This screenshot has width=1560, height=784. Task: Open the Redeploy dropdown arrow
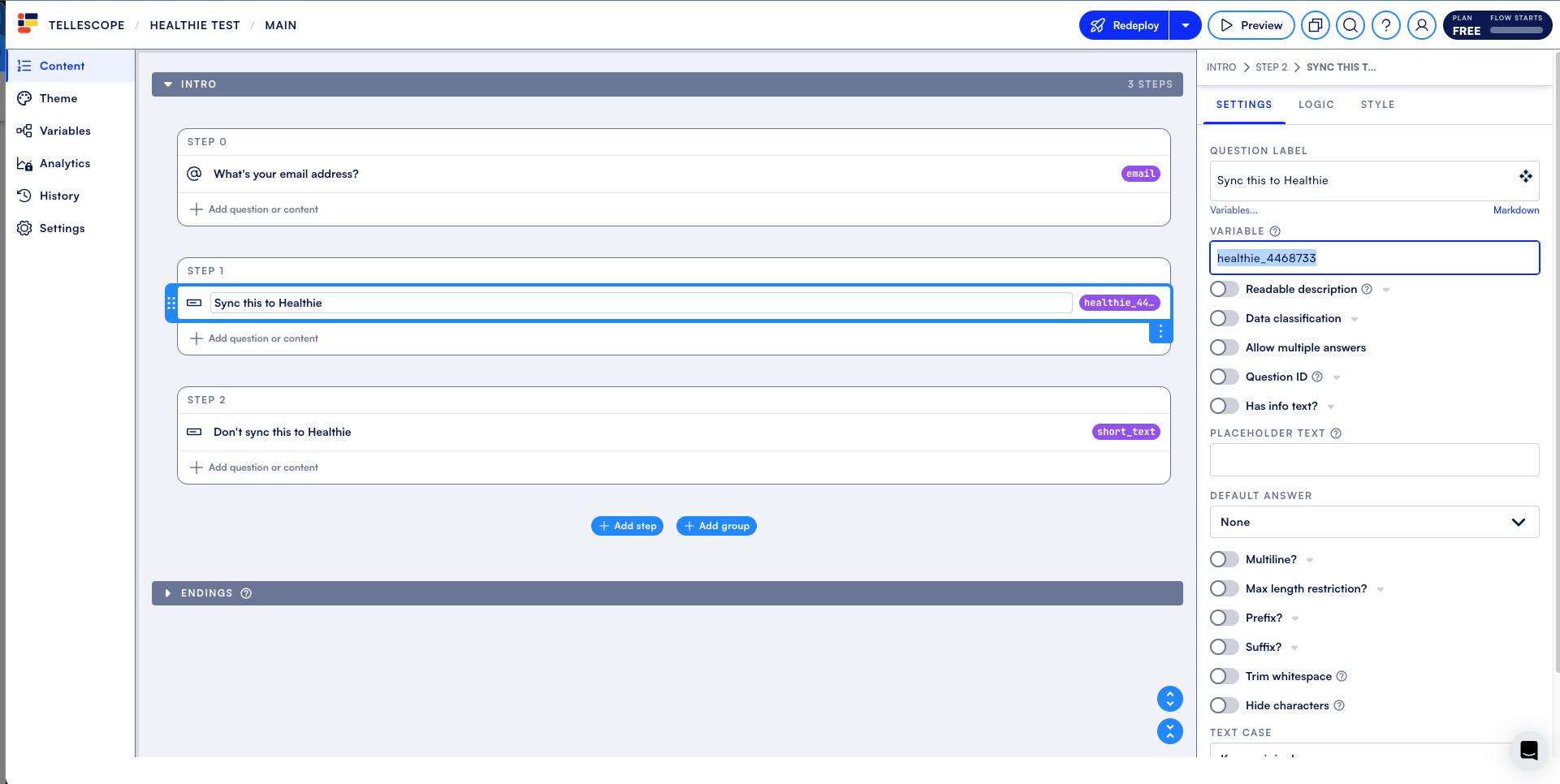coord(1186,25)
